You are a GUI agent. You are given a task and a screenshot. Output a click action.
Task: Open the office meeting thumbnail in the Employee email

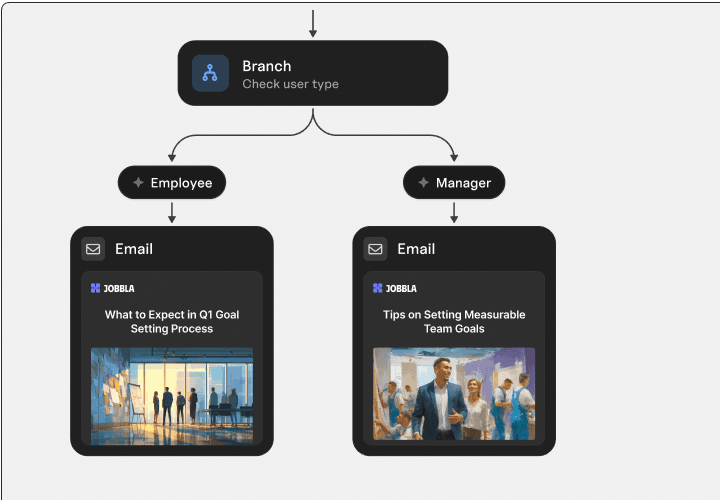(x=172, y=396)
